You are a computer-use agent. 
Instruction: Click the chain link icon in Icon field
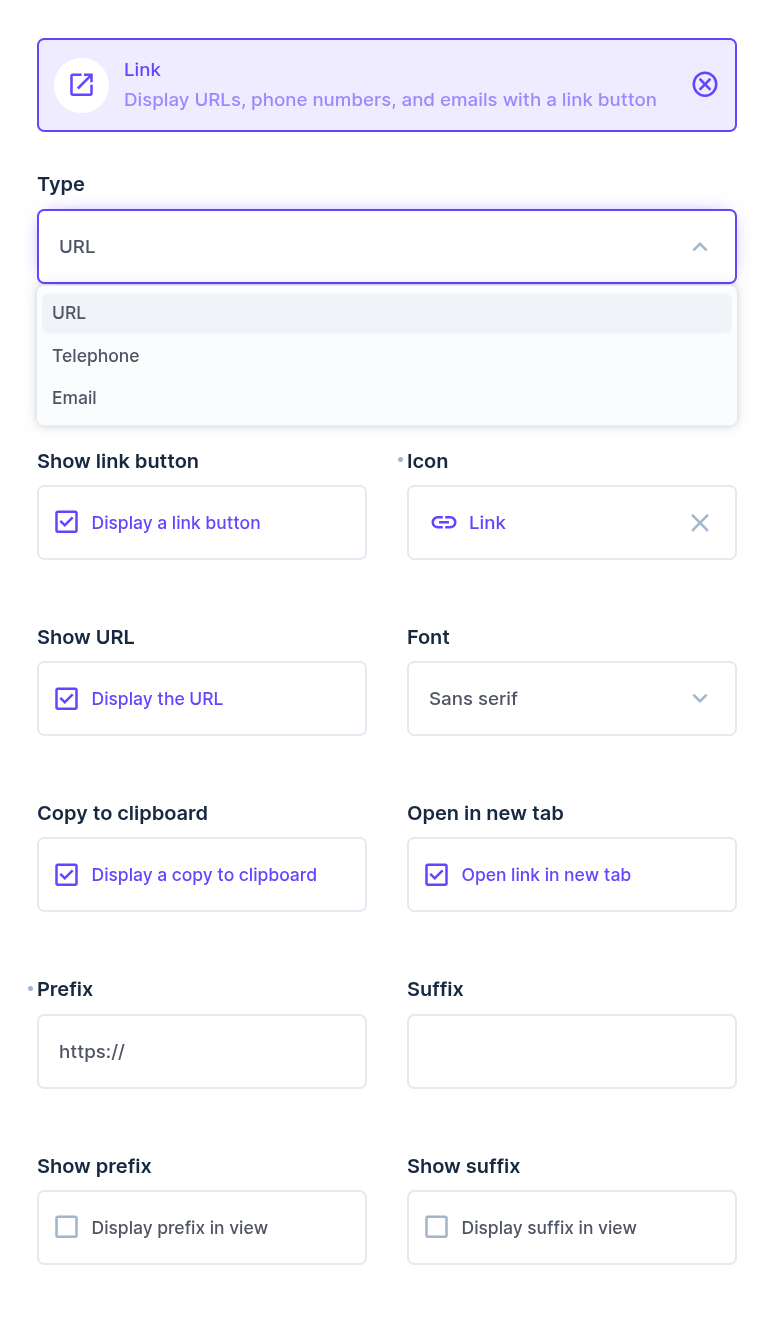(x=444, y=522)
